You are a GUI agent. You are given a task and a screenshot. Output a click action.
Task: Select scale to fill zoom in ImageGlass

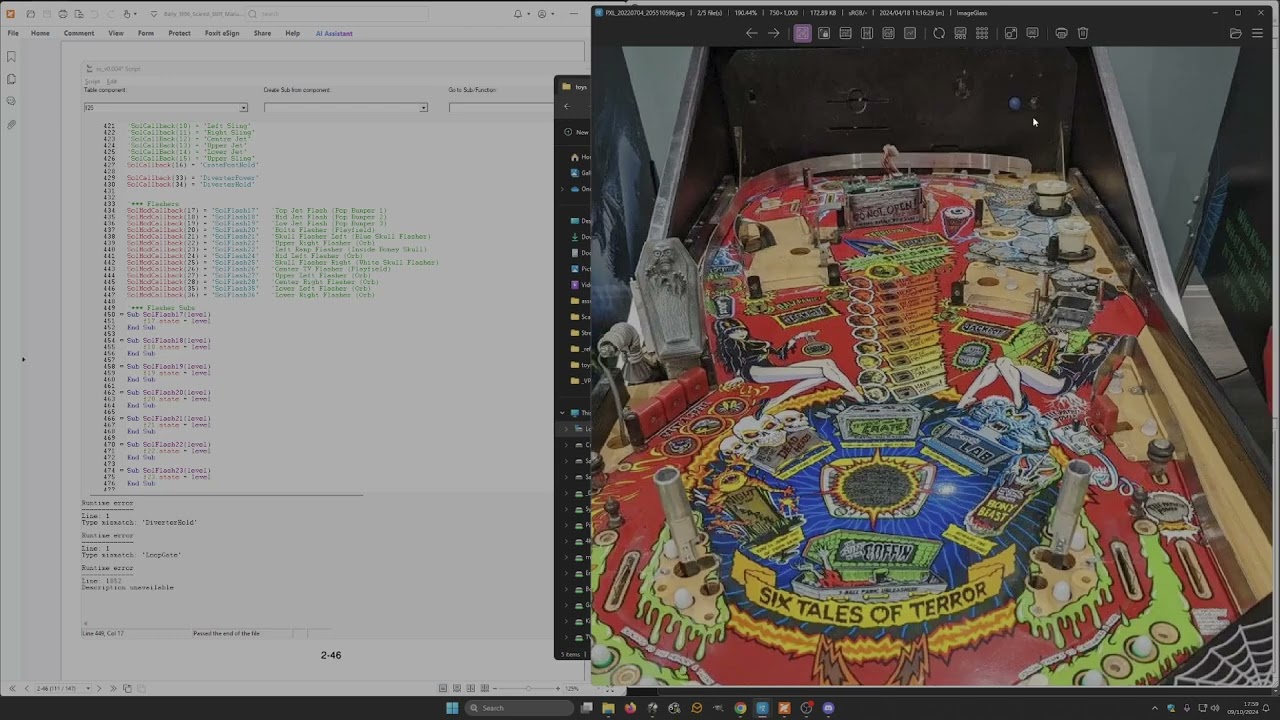910,33
